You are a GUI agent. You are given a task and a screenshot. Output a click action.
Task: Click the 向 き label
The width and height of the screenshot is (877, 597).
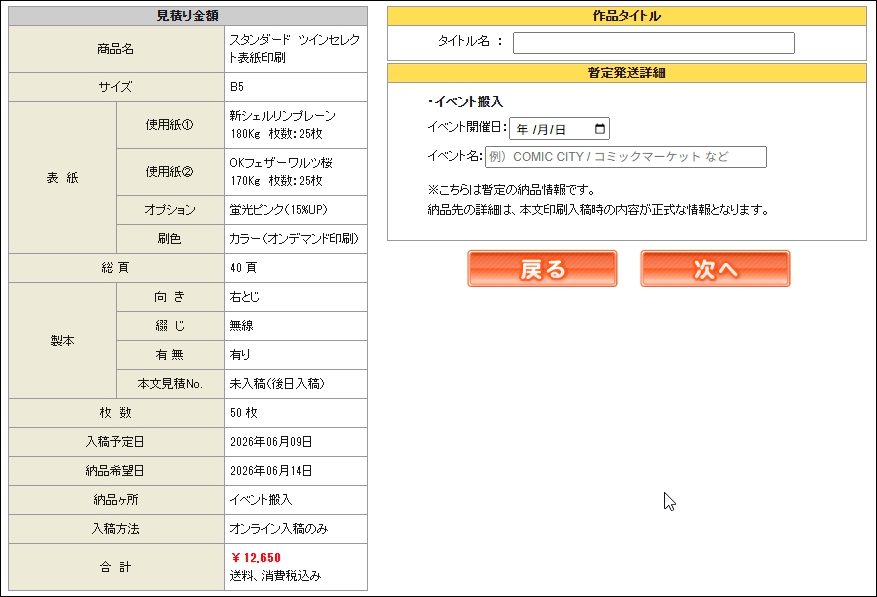170,297
